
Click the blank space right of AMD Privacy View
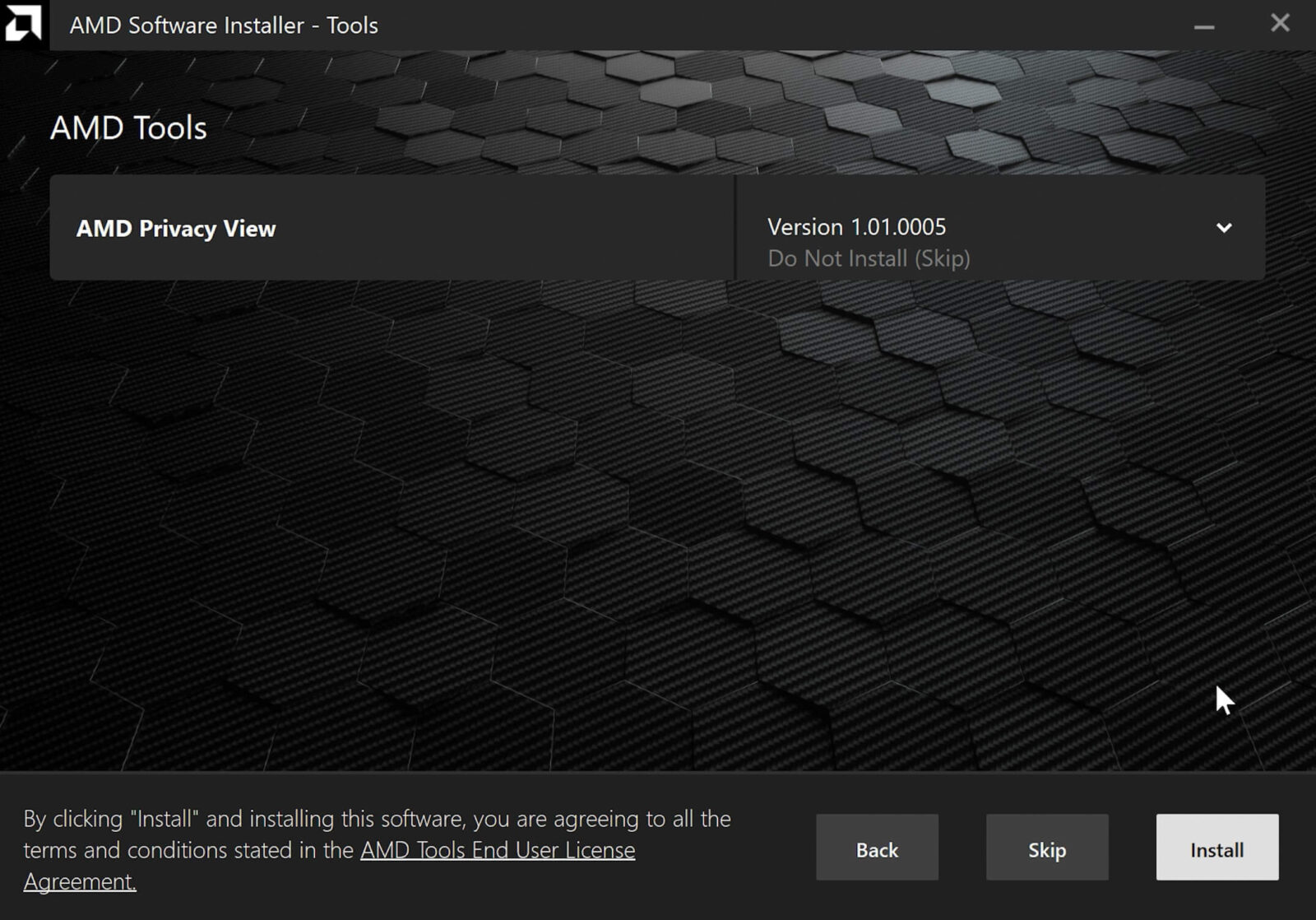click(510, 228)
